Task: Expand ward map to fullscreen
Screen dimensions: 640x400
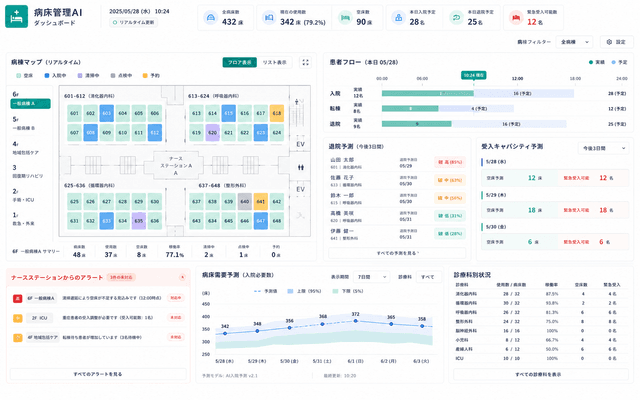Action: pyautogui.click(x=305, y=62)
